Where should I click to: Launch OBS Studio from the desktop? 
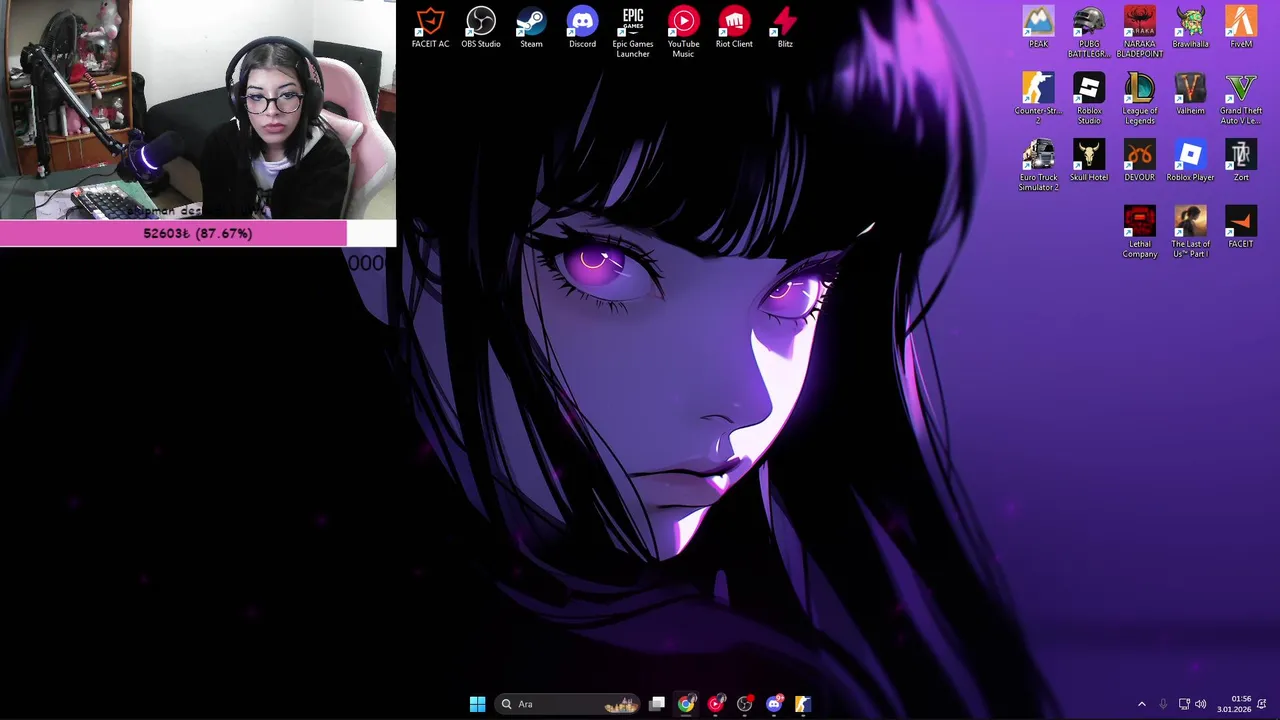[481, 27]
